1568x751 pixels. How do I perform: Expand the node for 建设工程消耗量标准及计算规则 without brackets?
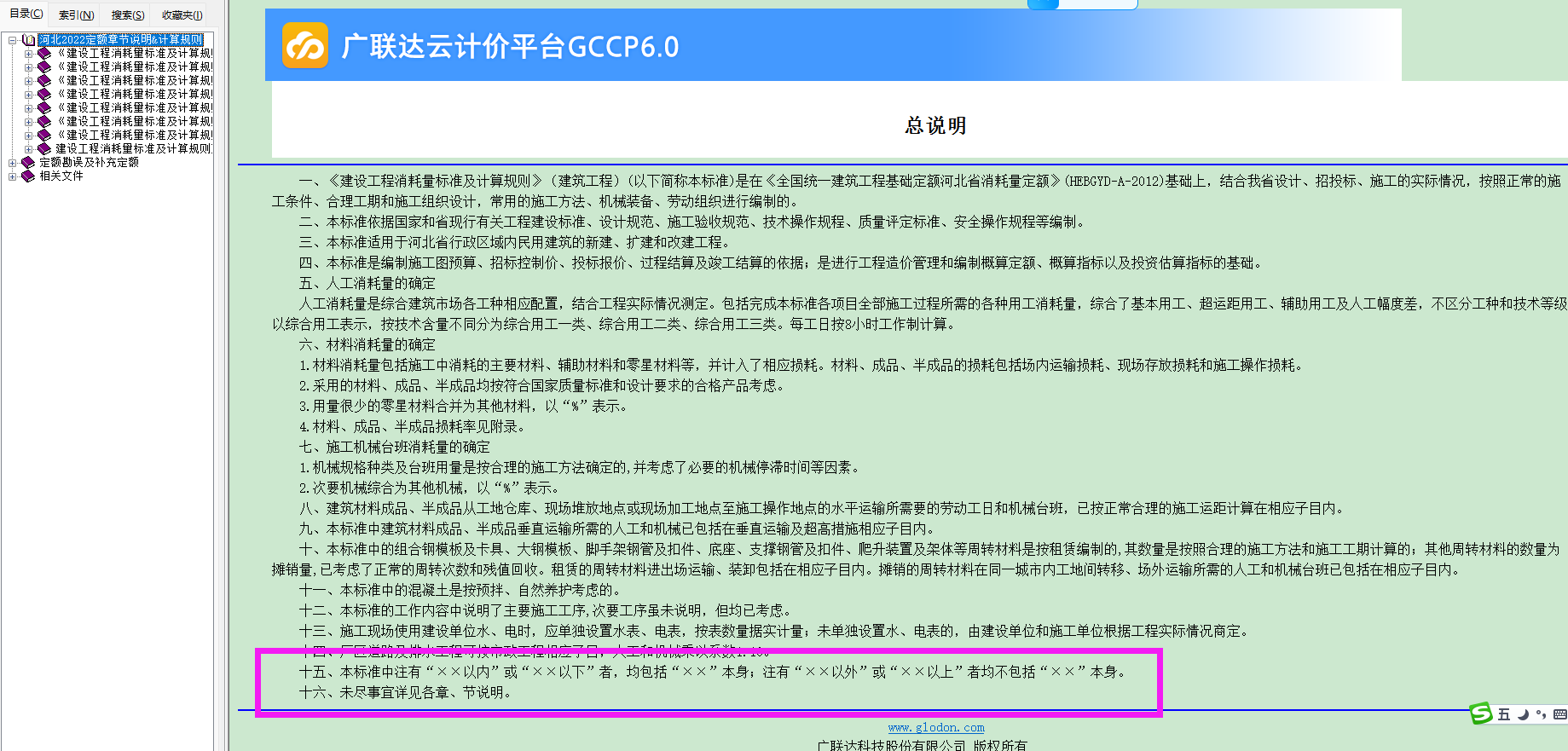29,149
